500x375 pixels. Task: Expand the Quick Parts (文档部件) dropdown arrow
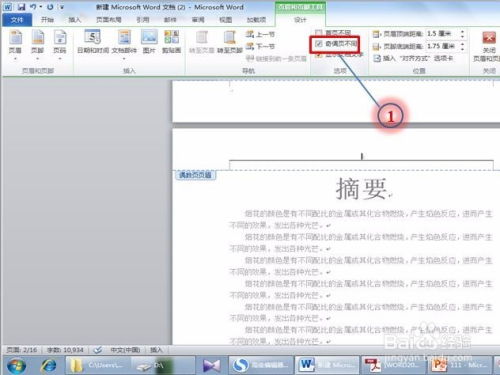124,59
